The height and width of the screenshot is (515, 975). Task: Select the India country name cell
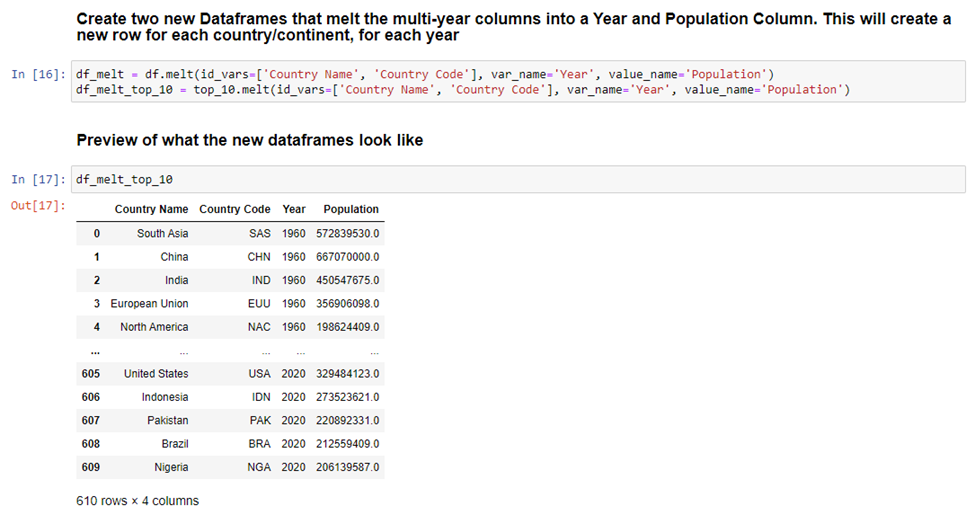tap(177, 280)
